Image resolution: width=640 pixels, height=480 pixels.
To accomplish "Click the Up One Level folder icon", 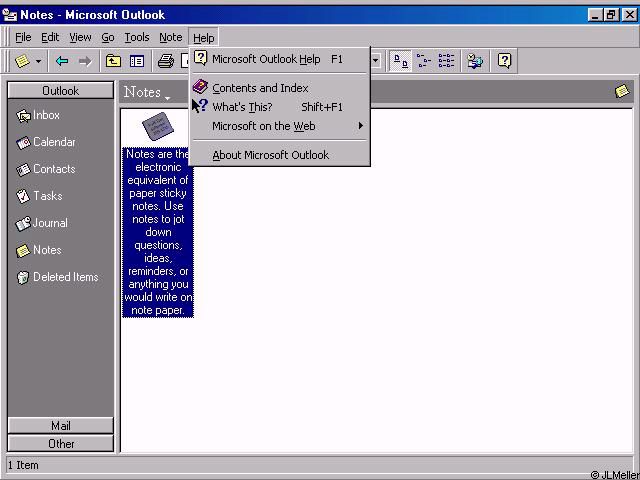I will pos(113,61).
